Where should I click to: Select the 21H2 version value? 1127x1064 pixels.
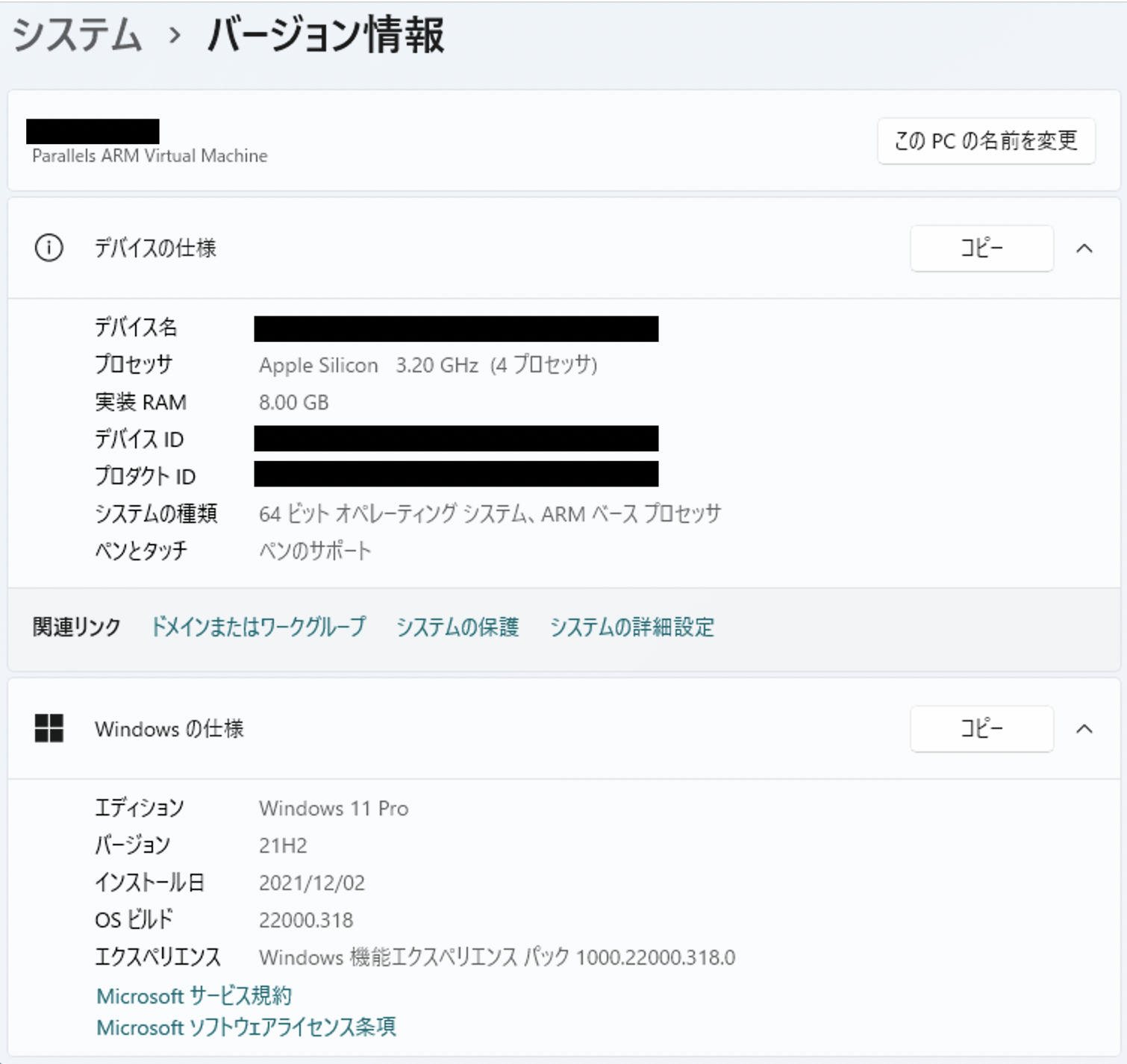pyautogui.click(x=283, y=845)
